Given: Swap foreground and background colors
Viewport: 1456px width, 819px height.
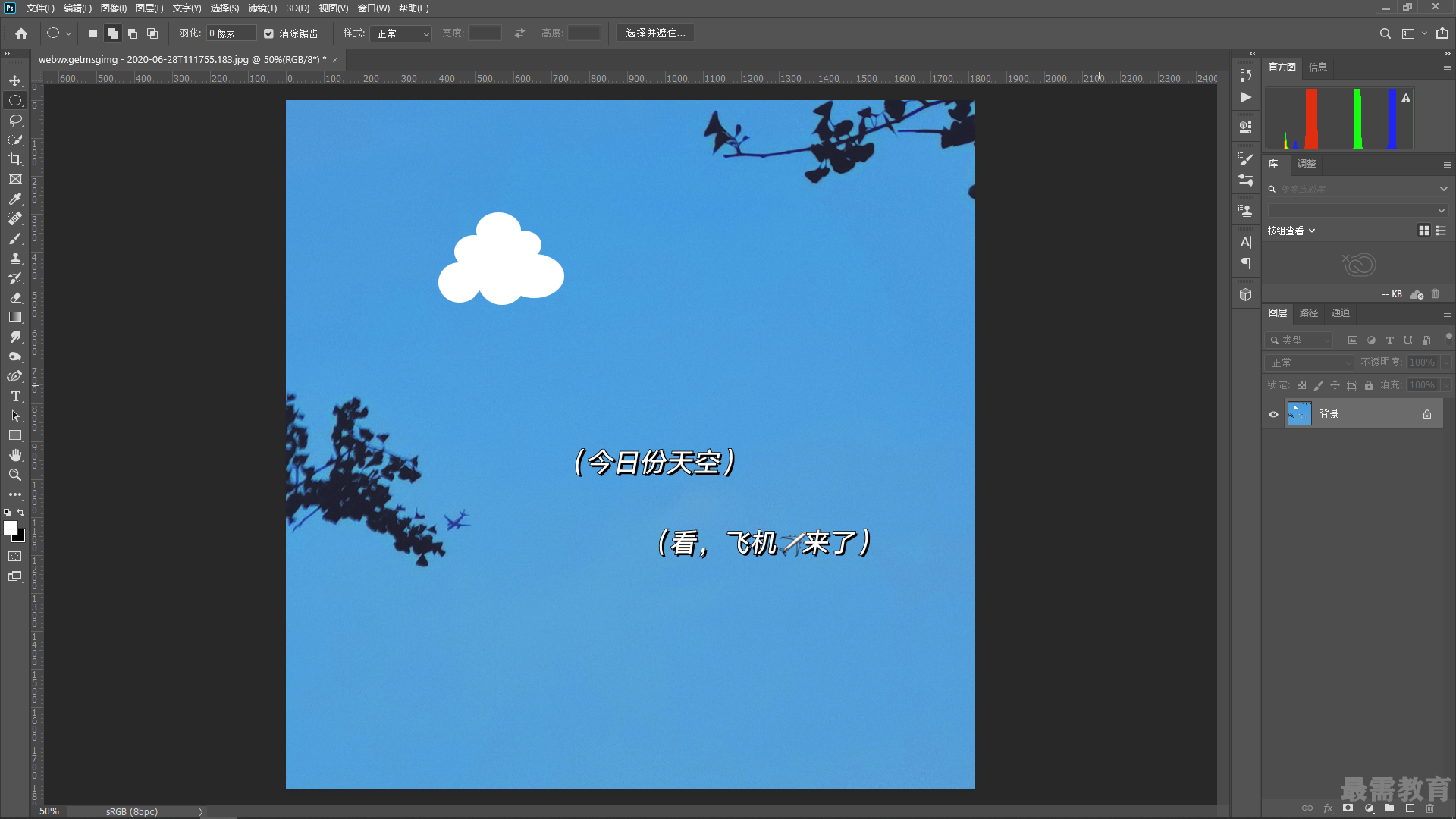Looking at the screenshot, I should [21, 513].
